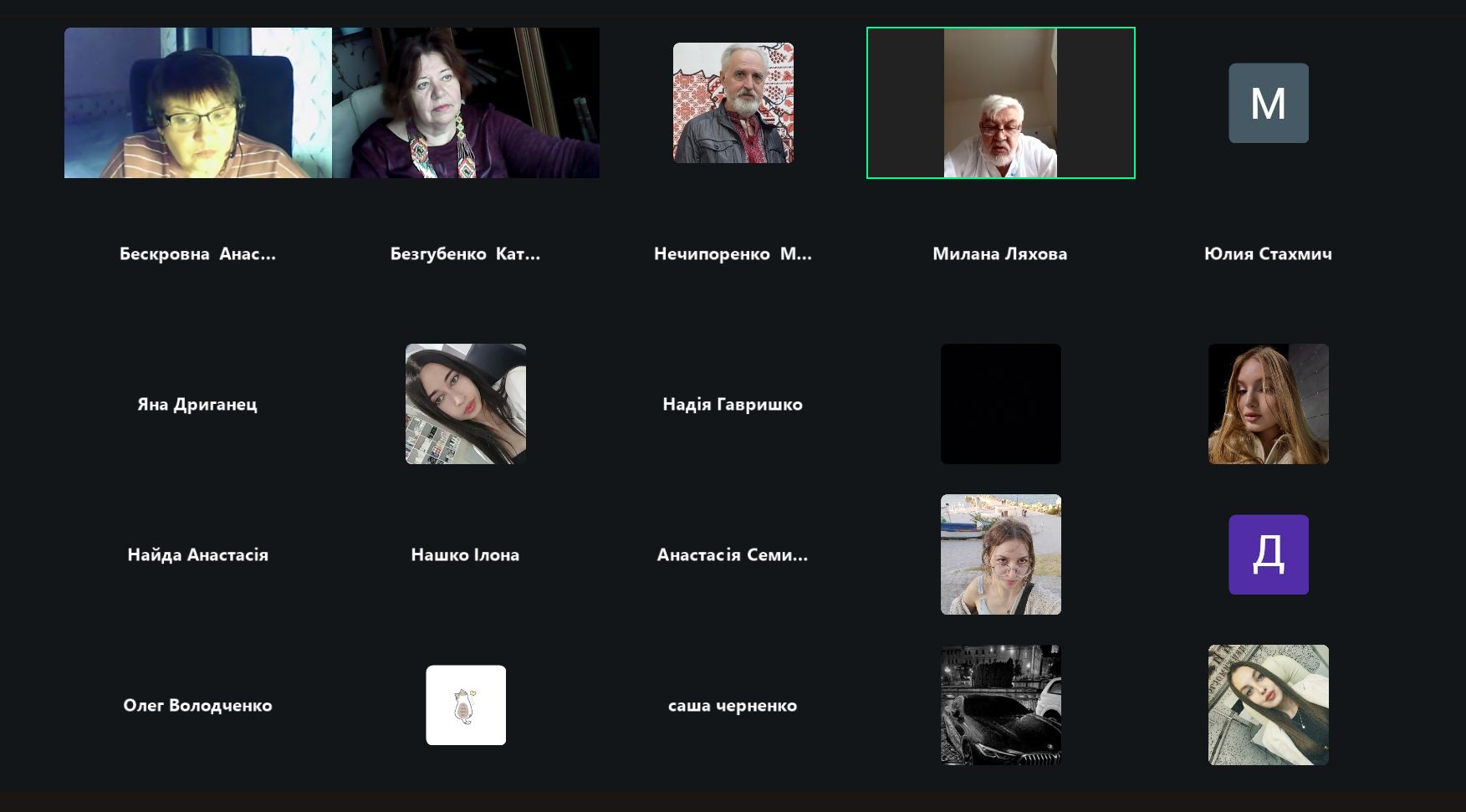Click the beach photo avatar with glasses
1466x812 pixels.
click(1000, 554)
